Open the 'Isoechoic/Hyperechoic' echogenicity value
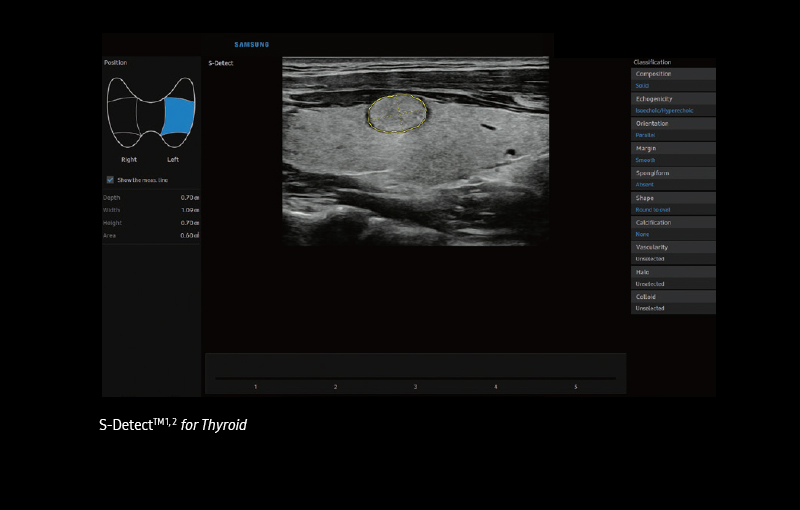Screen dimensions: 800x510 pos(673,110)
